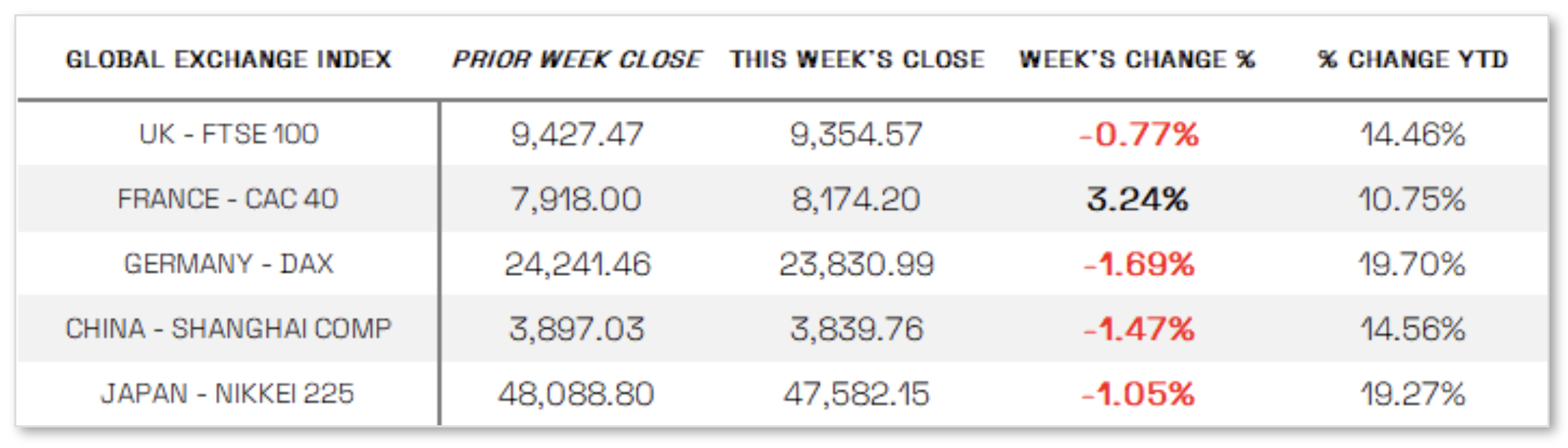Click Shanghai weekly change -1.47%

[x=1139, y=329]
